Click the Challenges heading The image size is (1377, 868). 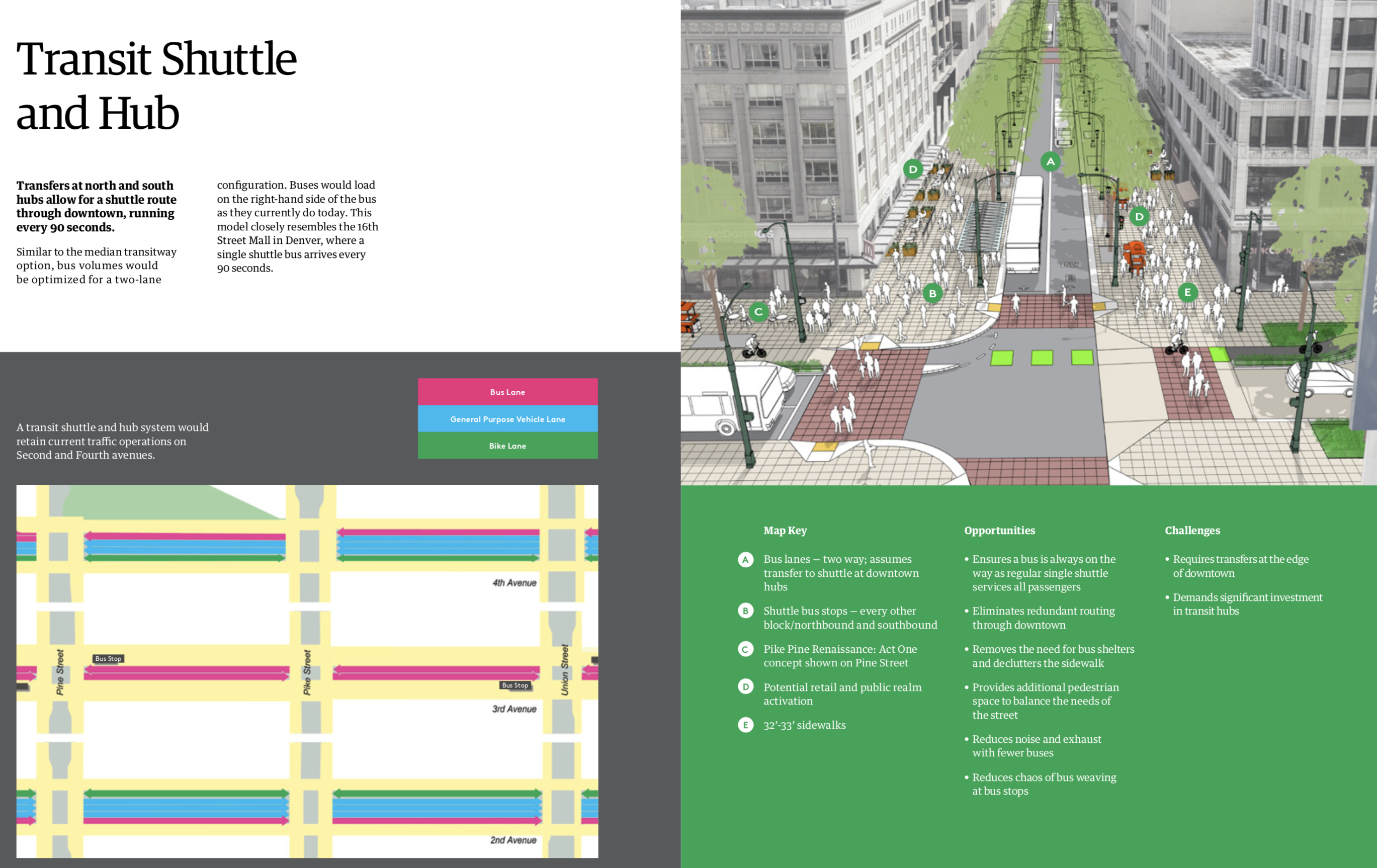(x=1192, y=531)
